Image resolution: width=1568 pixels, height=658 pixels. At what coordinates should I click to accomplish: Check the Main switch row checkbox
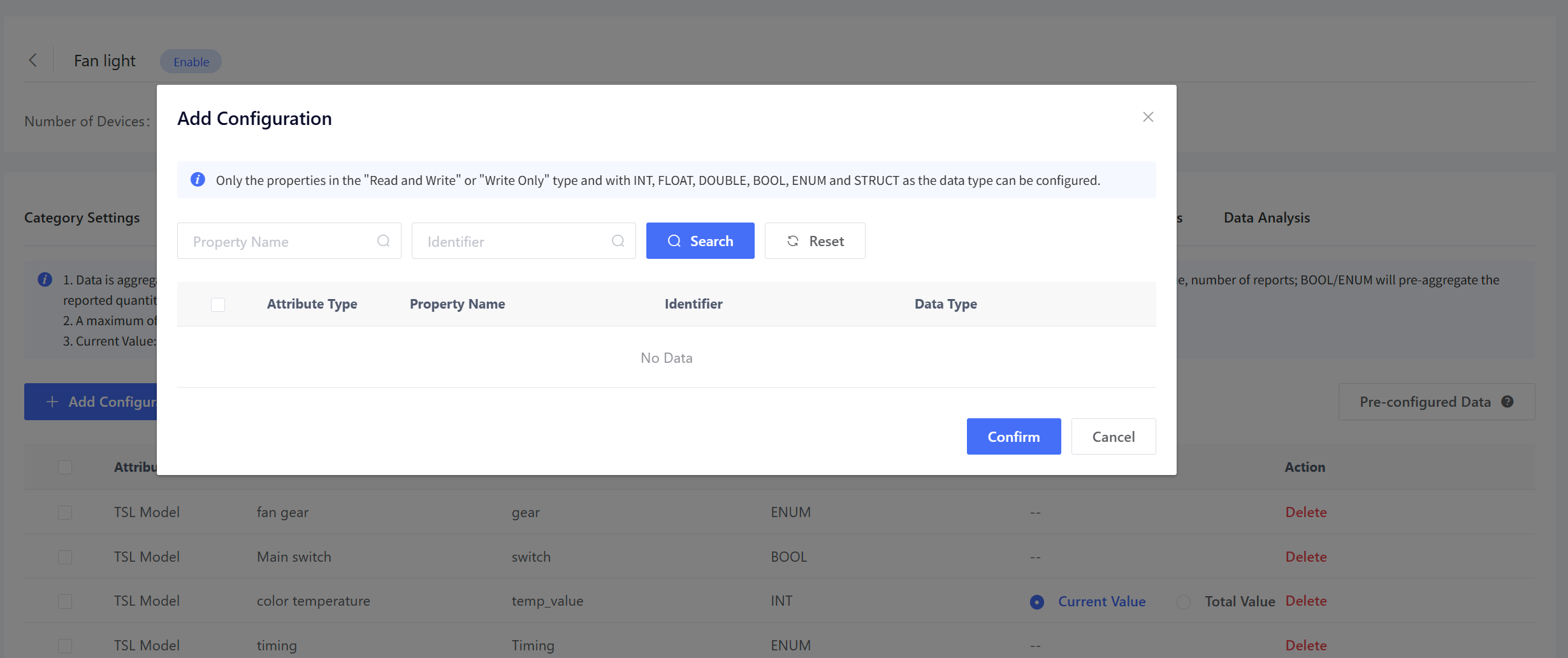[x=65, y=557]
